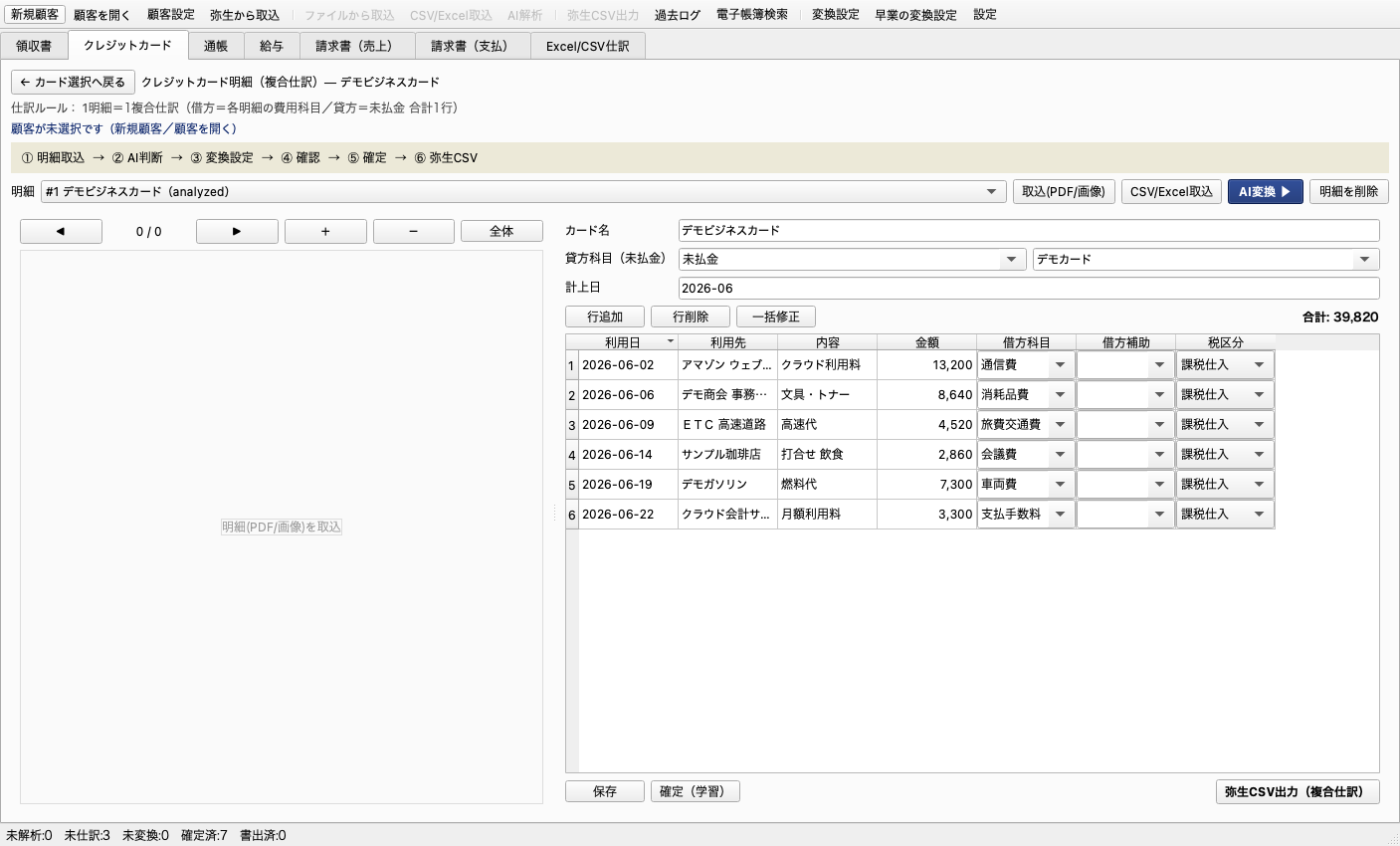Run AI変換 button
The height and width of the screenshot is (846, 1400).
click(x=1265, y=191)
